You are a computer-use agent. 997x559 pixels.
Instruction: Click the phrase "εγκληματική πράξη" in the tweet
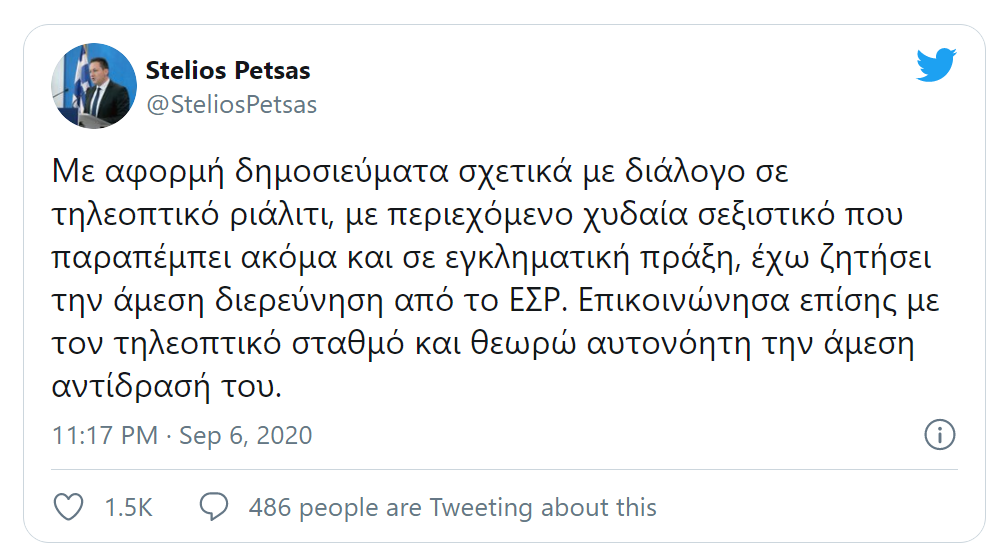click(x=530, y=258)
